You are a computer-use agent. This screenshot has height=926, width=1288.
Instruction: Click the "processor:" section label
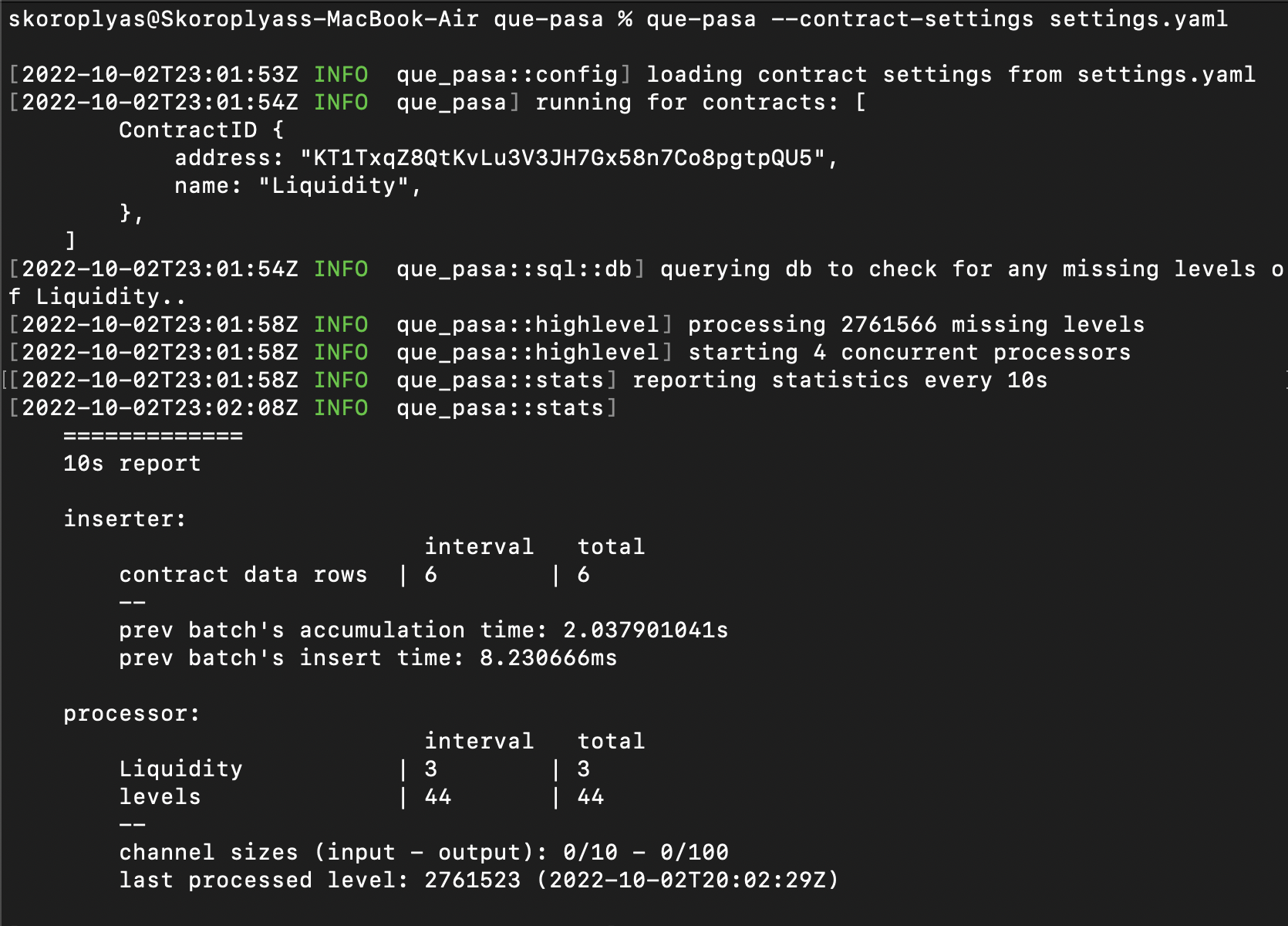tap(132, 714)
